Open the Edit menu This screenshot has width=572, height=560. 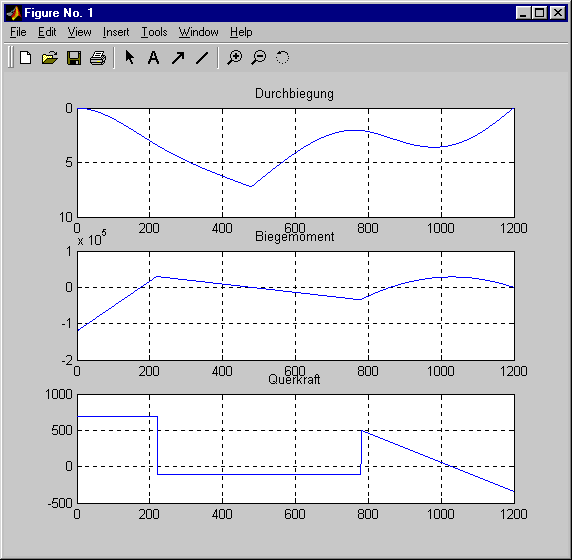[47, 32]
